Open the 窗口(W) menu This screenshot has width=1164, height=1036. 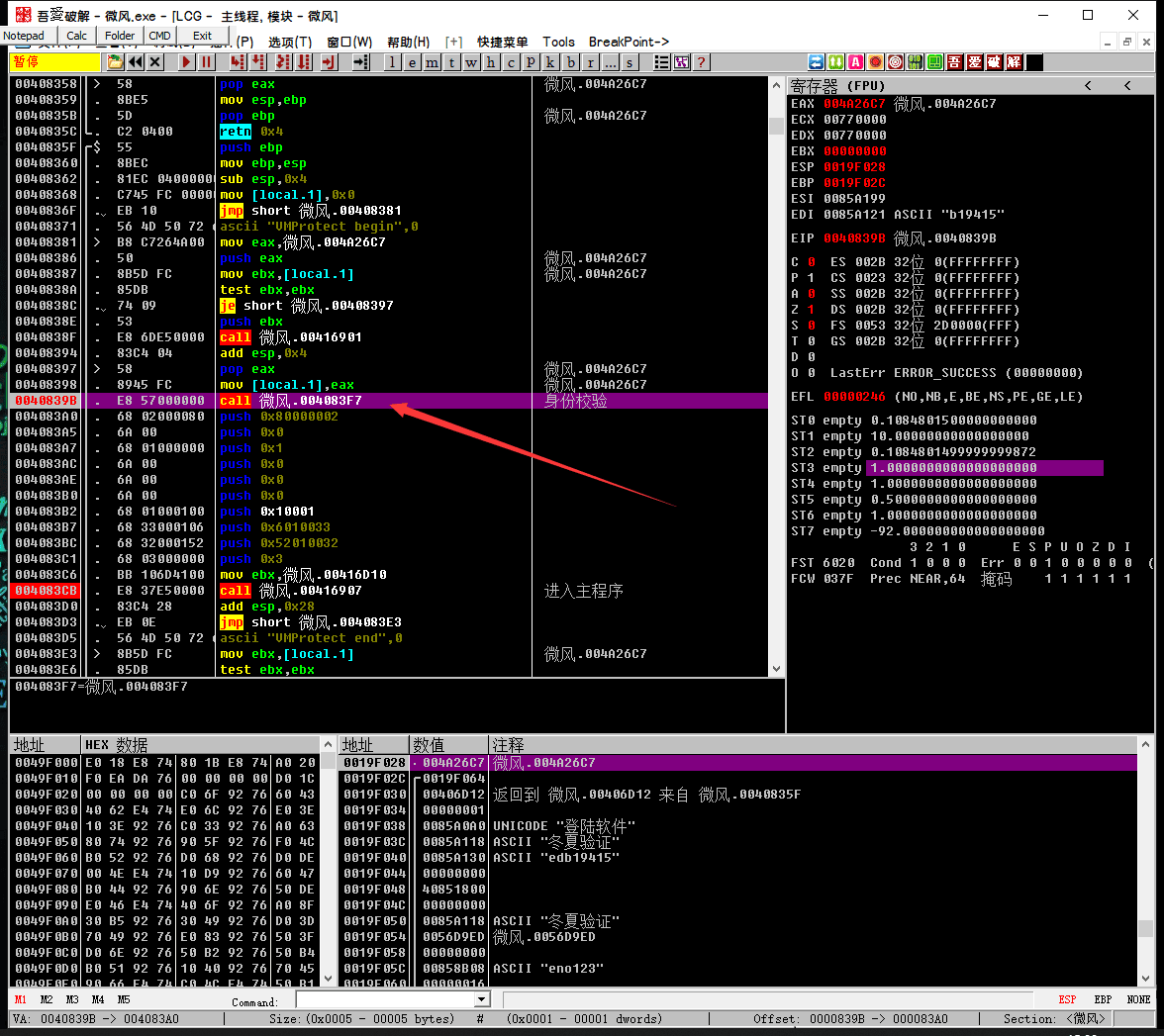(x=349, y=43)
